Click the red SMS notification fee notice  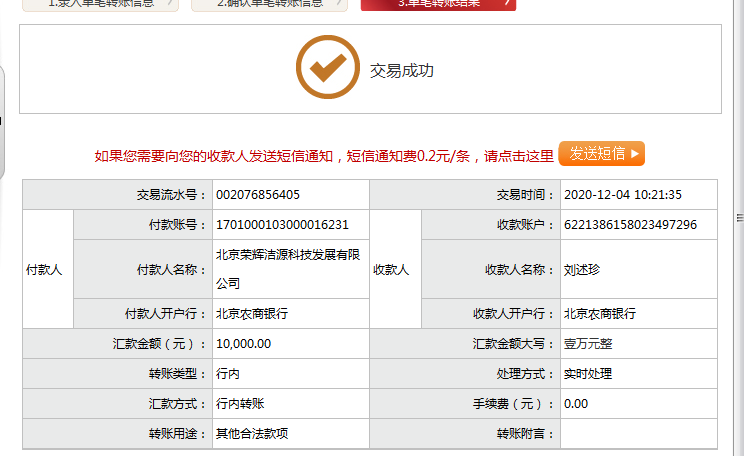coord(324,155)
